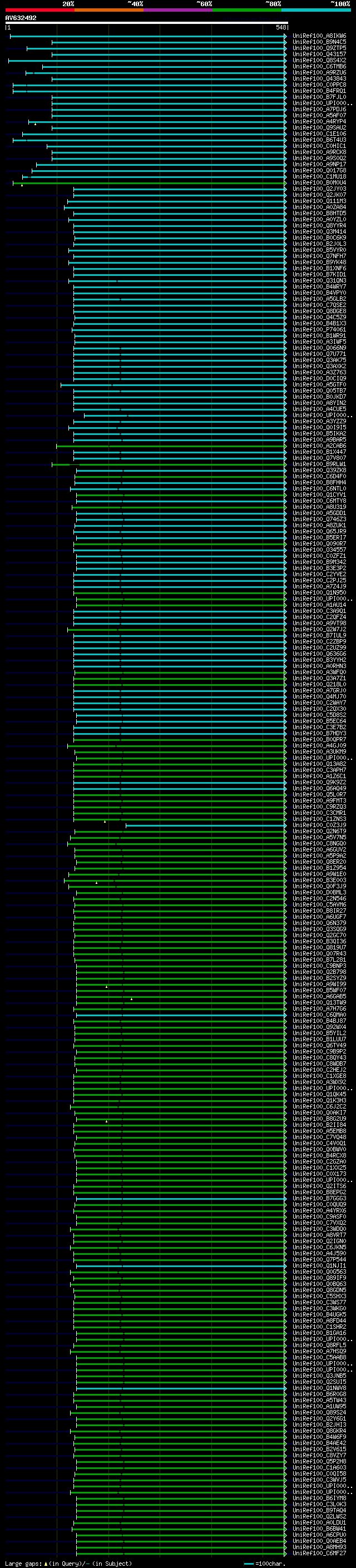
Task: Select hit label UniRef100_Q8S4X2
Action: (x=319, y=60)
